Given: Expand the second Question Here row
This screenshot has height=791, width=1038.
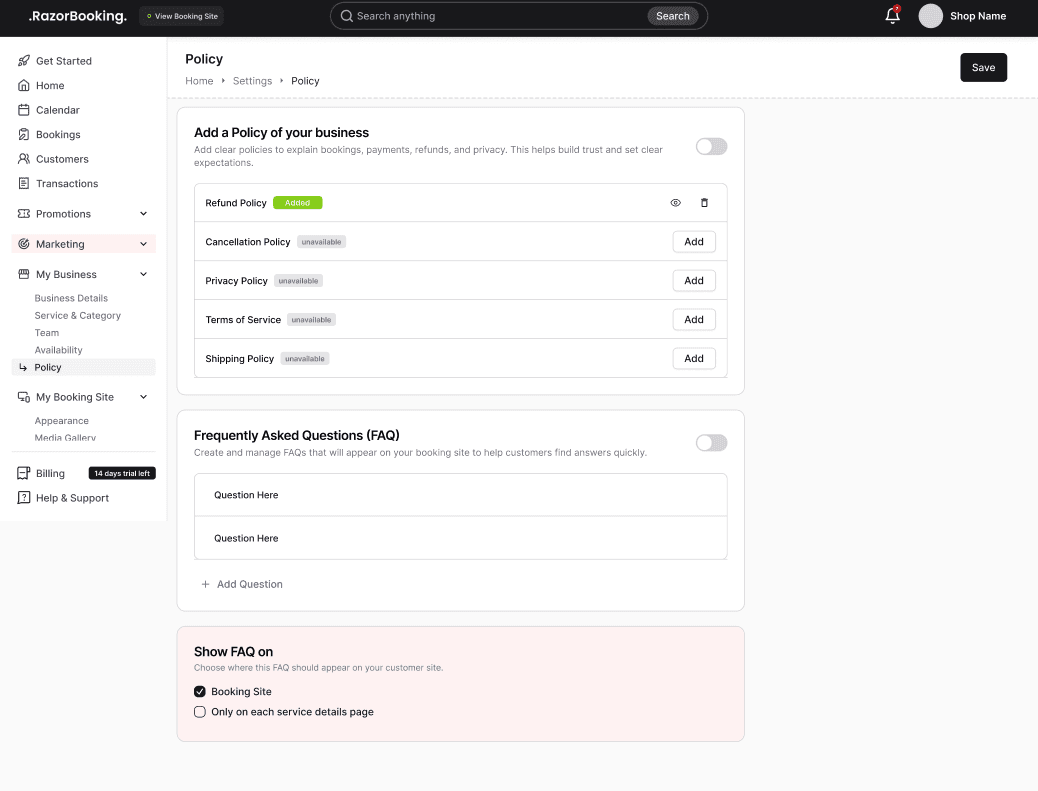Looking at the screenshot, I should 461,538.
